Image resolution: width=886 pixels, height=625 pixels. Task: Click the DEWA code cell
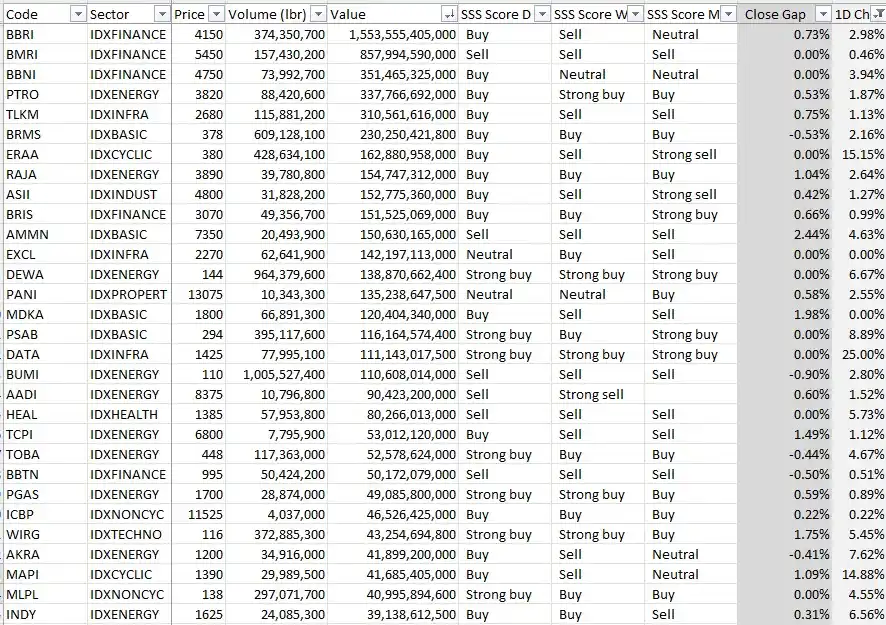click(x=45, y=275)
